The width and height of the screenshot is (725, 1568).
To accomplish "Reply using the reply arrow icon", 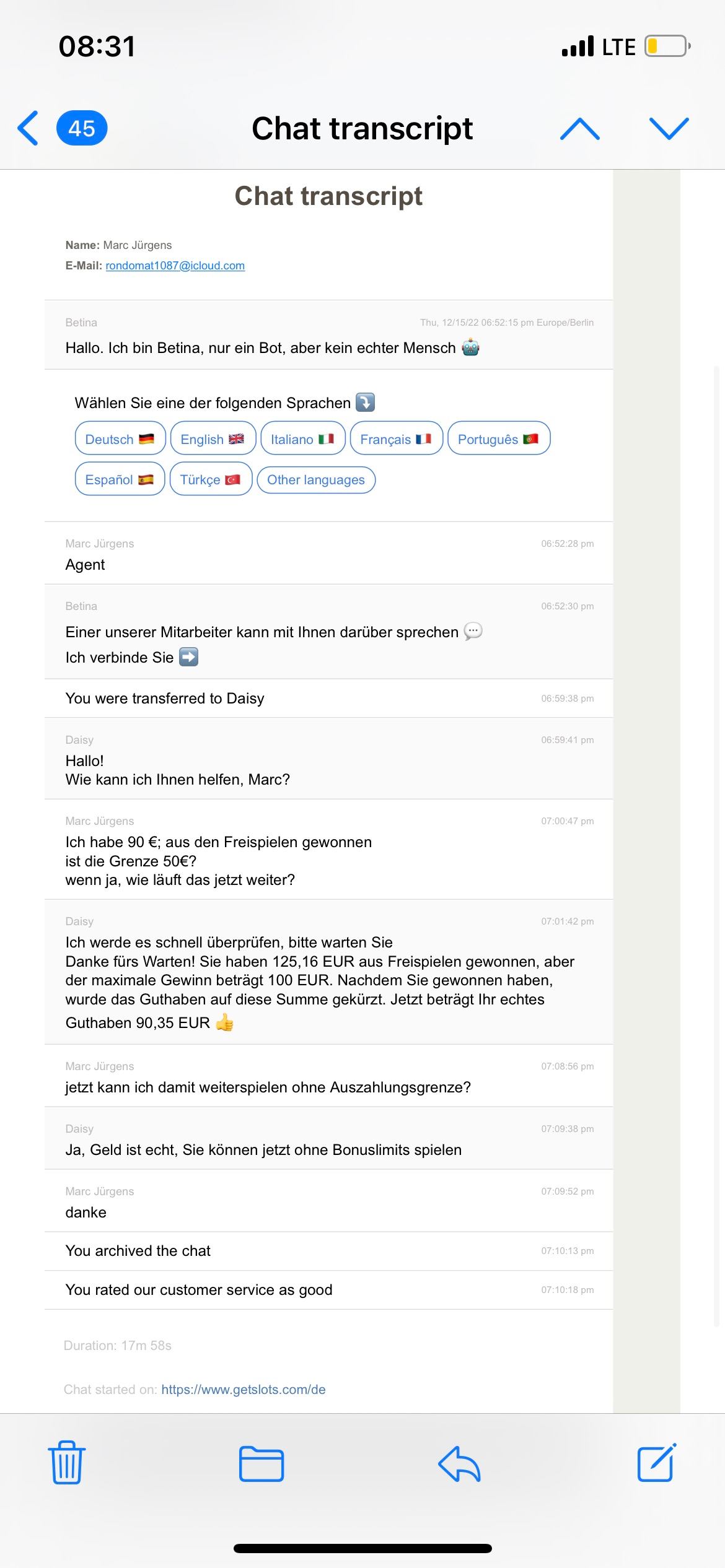I will coord(459,1463).
